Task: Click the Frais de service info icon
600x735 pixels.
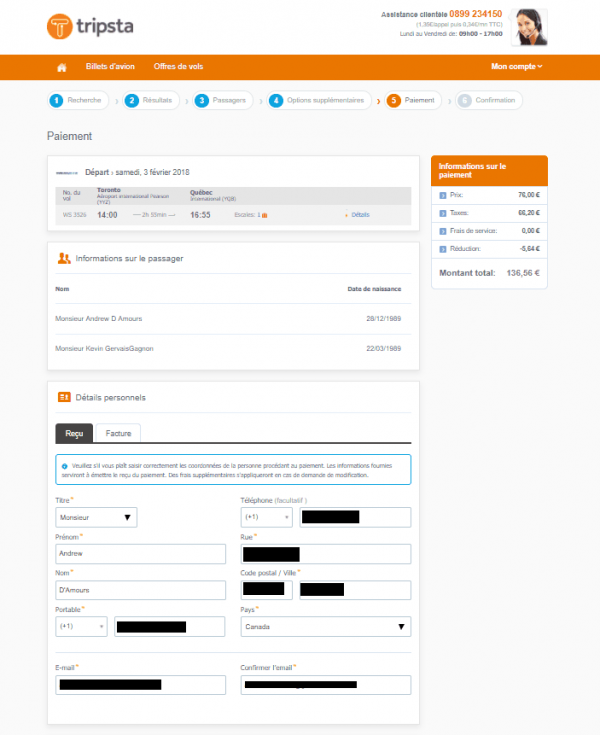Action: pos(443,231)
